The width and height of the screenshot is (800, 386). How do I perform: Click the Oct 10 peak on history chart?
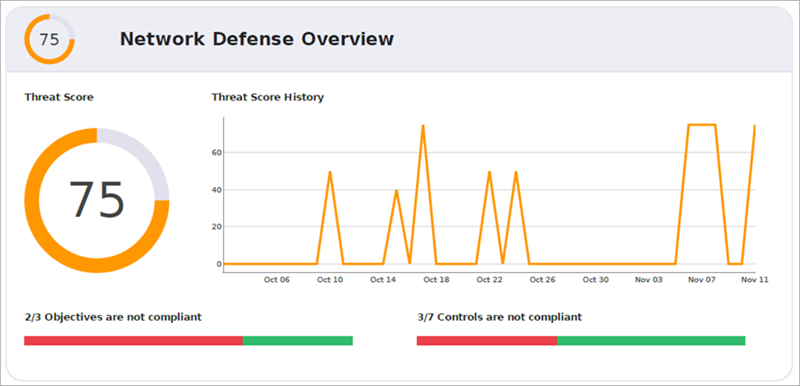coord(330,172)
